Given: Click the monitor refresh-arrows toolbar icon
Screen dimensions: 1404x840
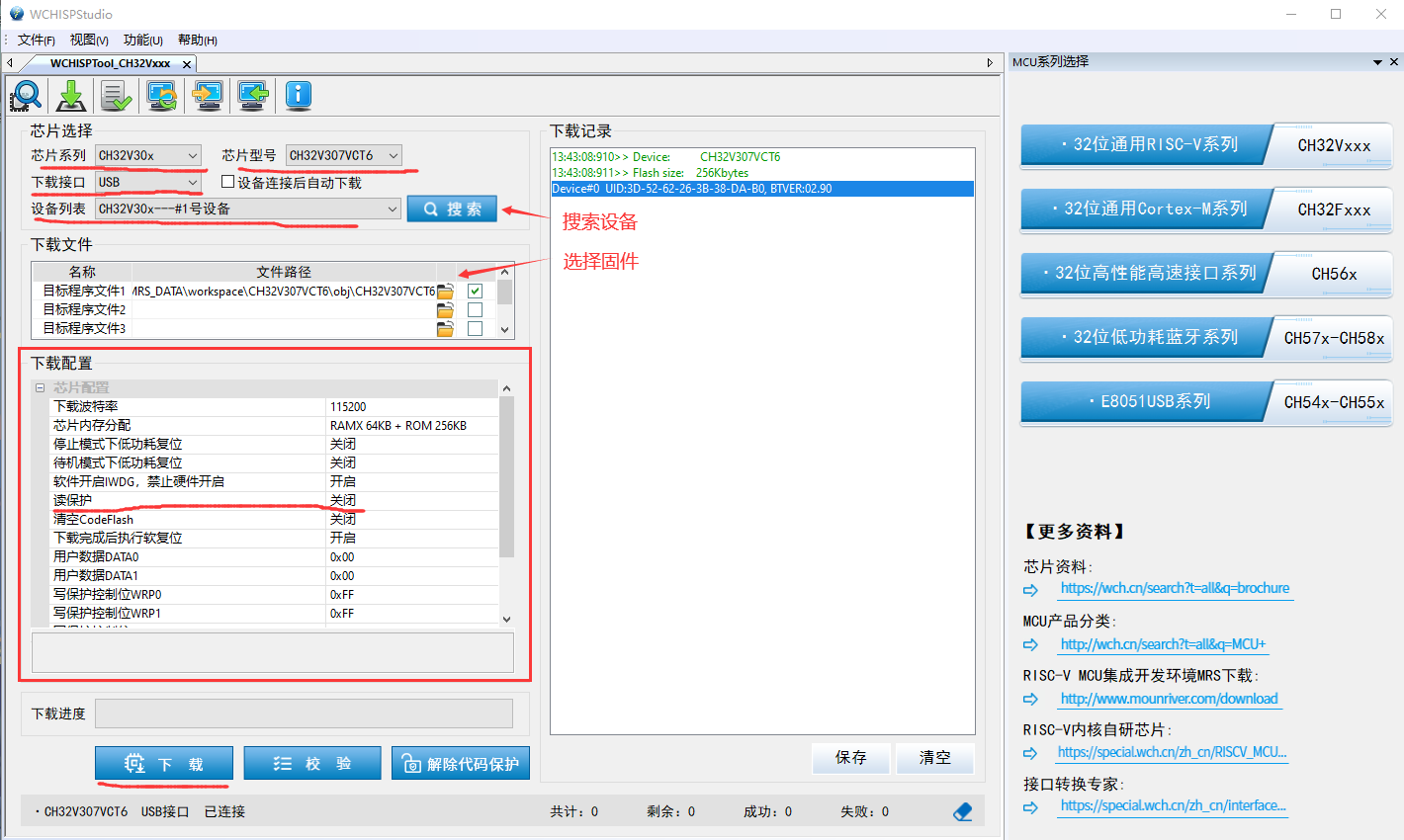Looking at the screenshot, I should [161, 96].
